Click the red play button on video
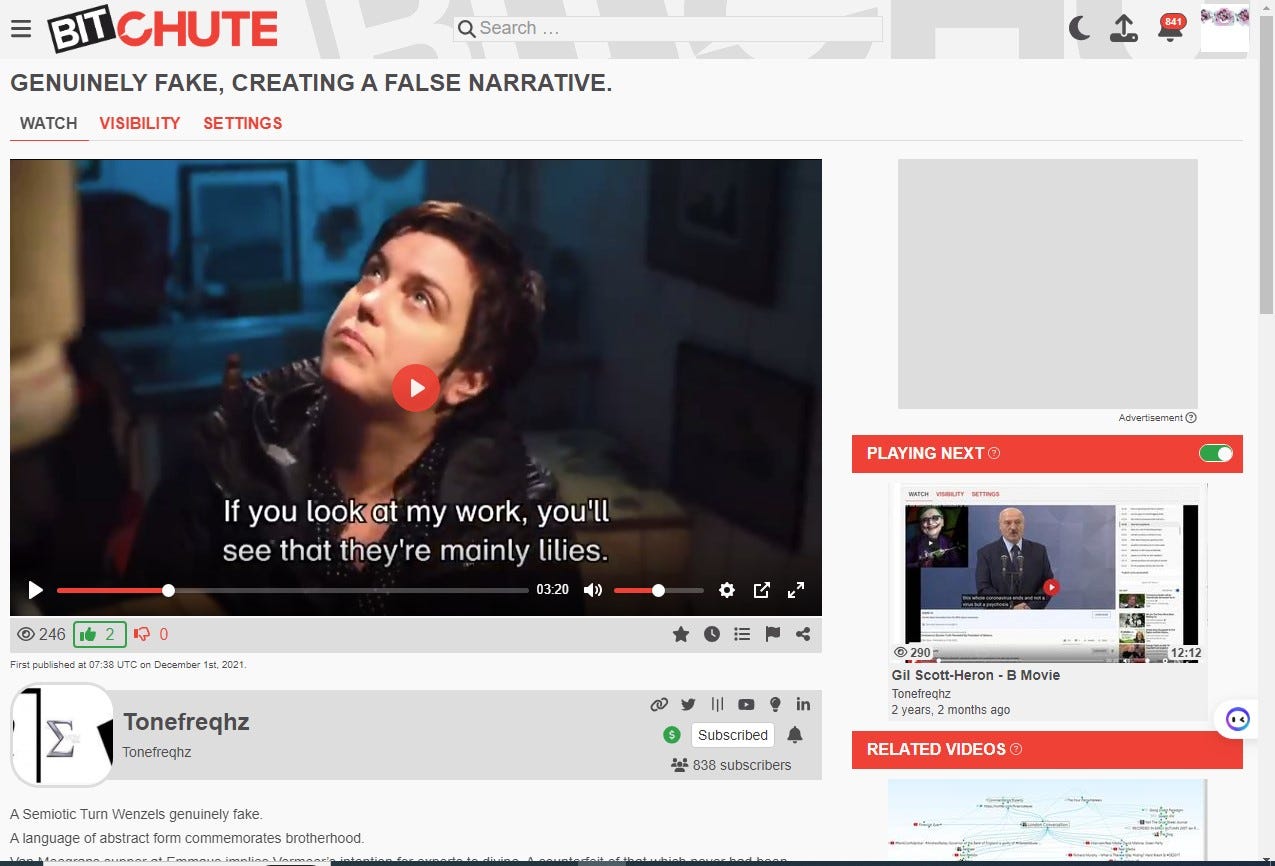Image resolution: width=1275 pixels, height=866 pixels. point(416,388)
